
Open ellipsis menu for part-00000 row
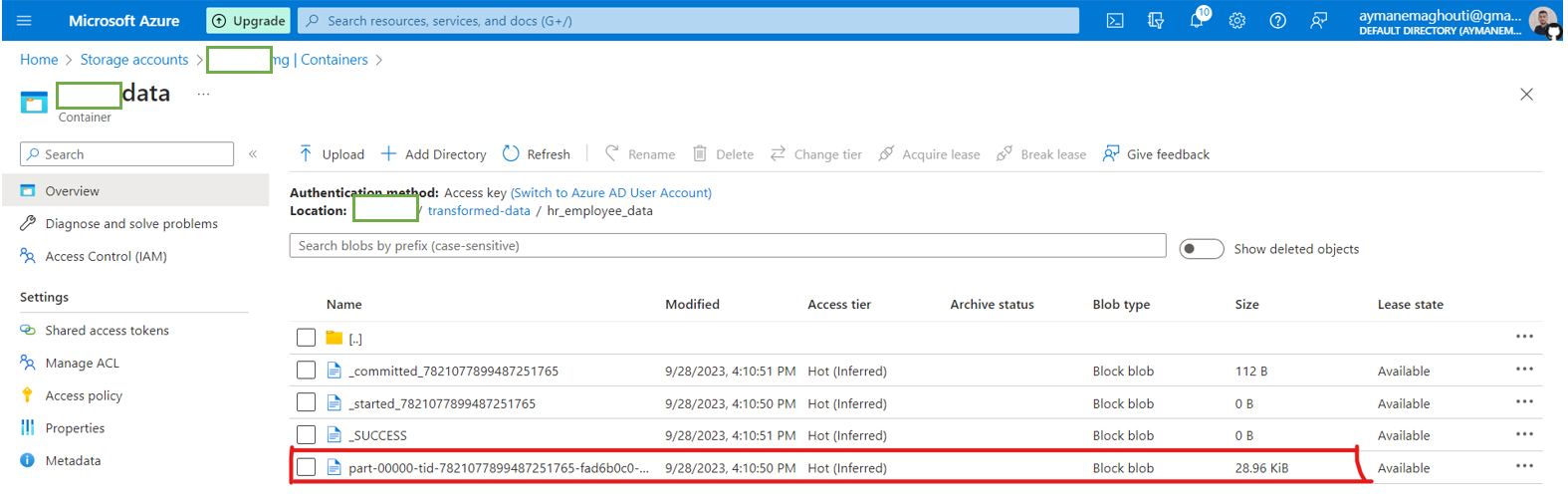[1524, 466]
